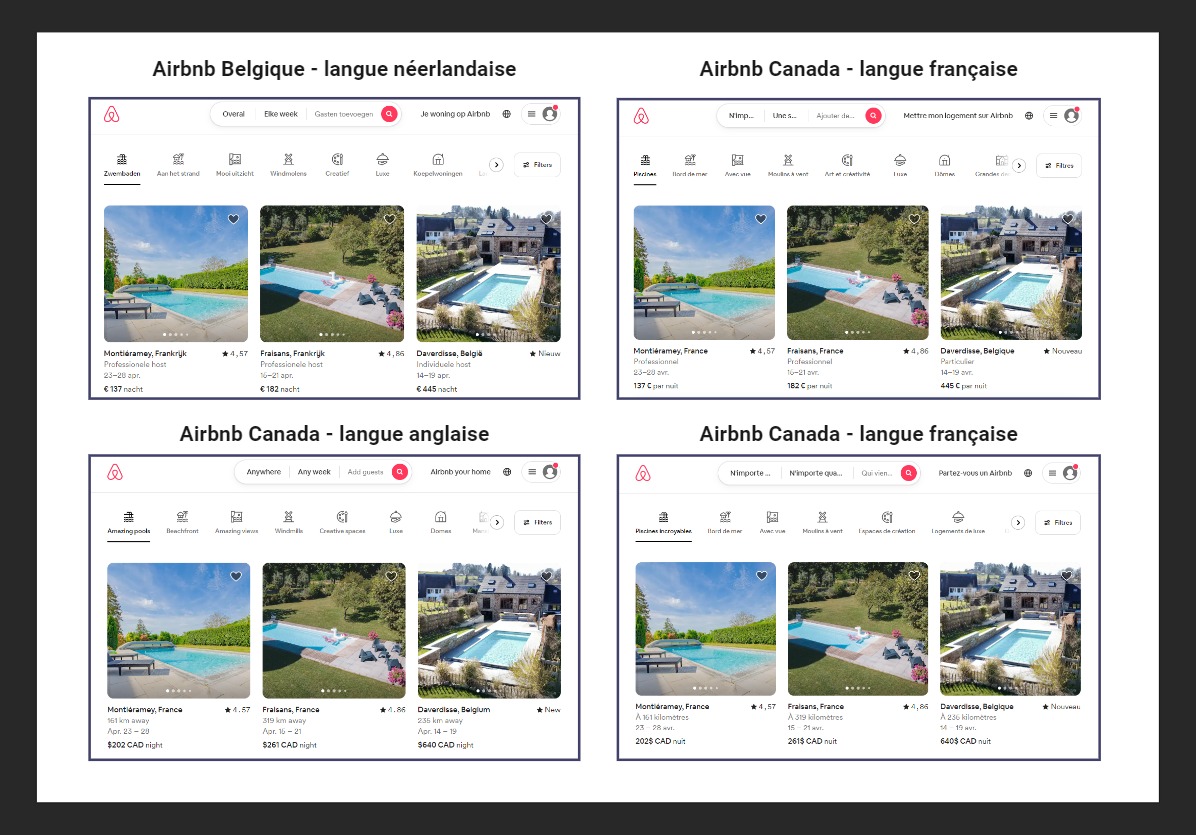The width and height of the screenshot is (1196, 835).
Task: Favorite the listing priced 137 € par nuit
Action: (760, 219)
